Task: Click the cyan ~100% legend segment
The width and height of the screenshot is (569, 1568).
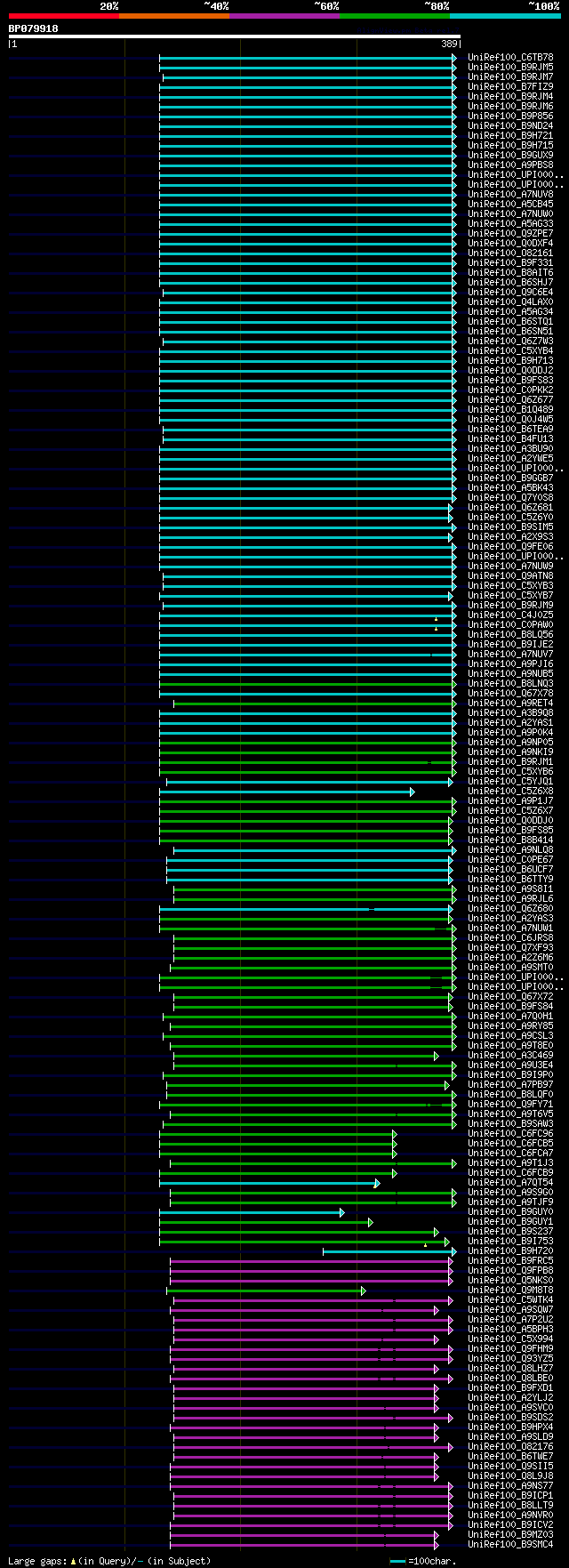Action: point(505,16)
